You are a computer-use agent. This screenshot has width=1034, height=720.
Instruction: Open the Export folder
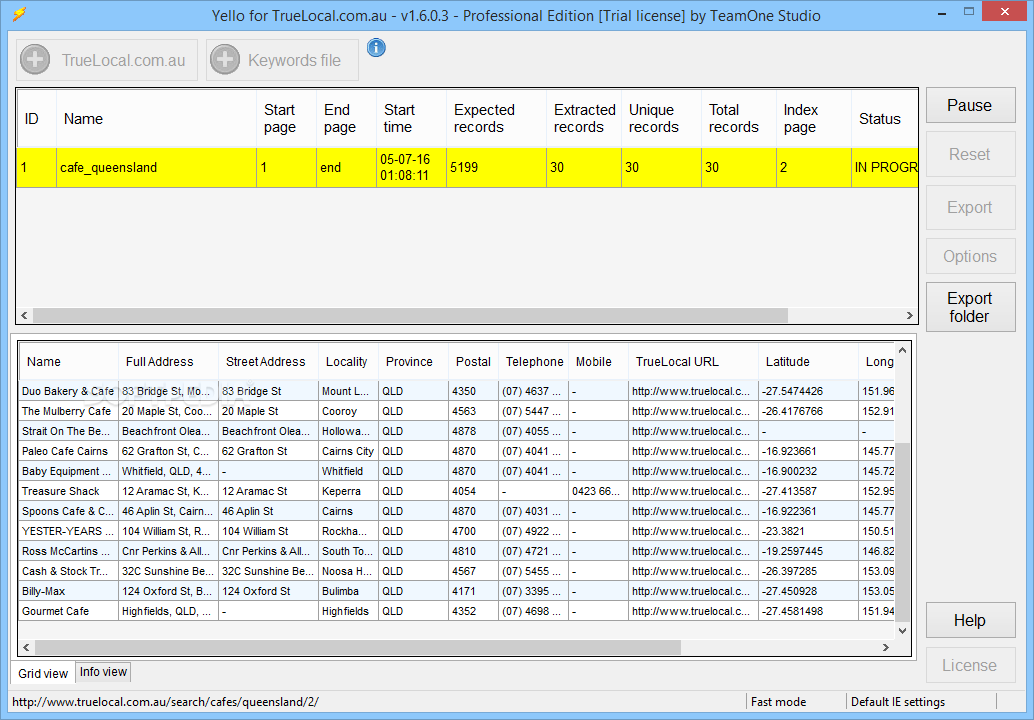tap(970, 307)
